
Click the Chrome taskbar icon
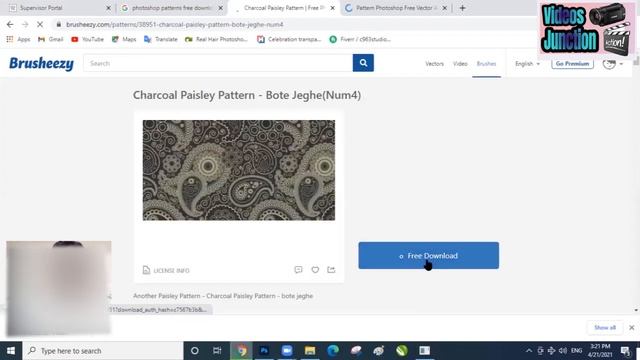click(241, 351)
